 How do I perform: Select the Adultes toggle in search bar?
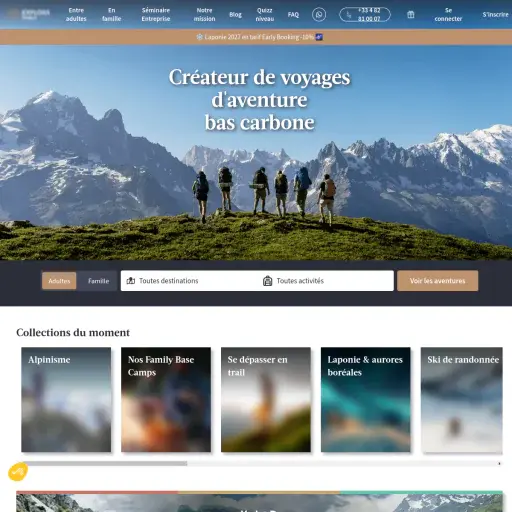click(59, 281)
